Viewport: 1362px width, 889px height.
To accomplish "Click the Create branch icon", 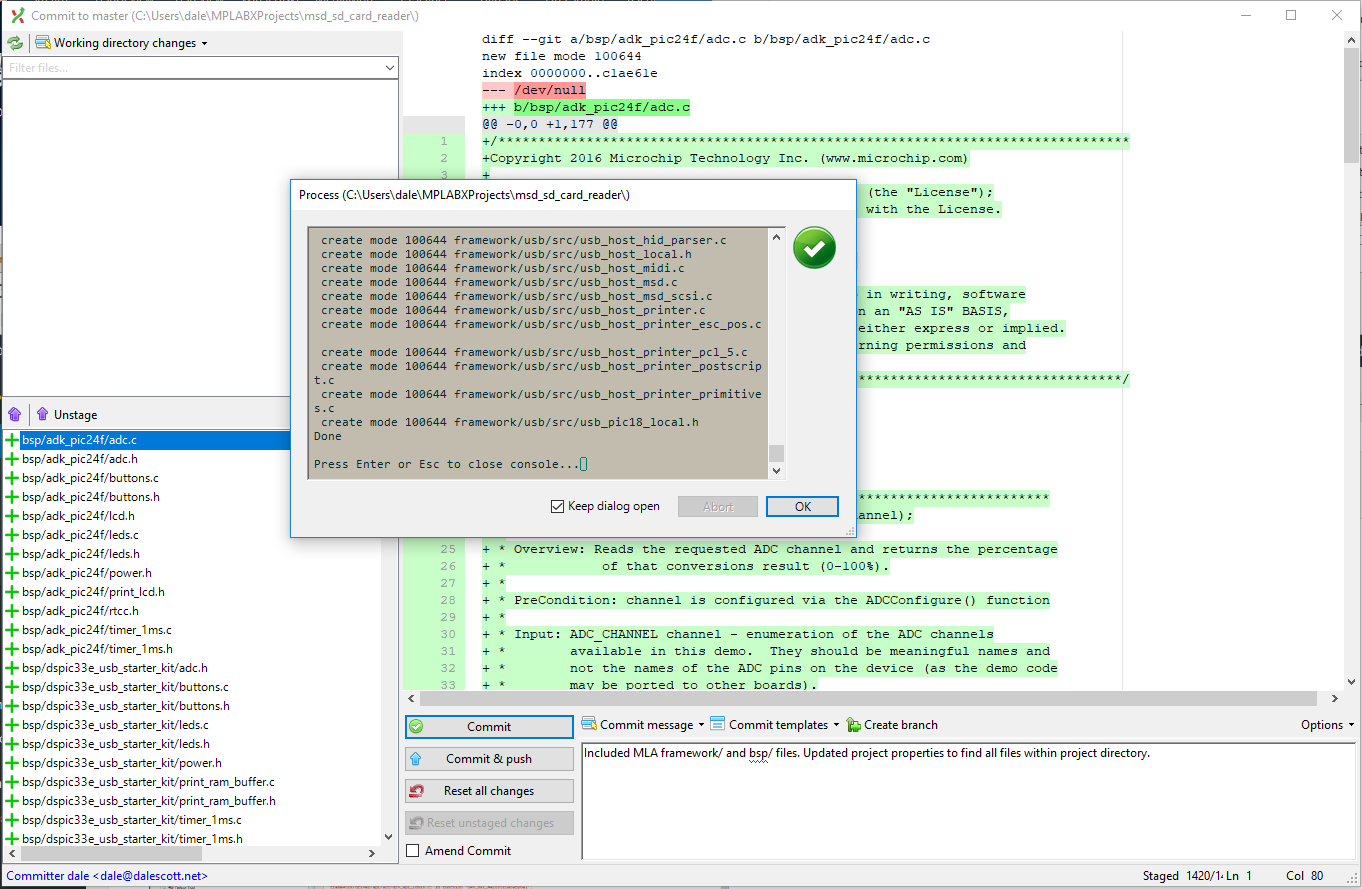I will click(853, 725).
